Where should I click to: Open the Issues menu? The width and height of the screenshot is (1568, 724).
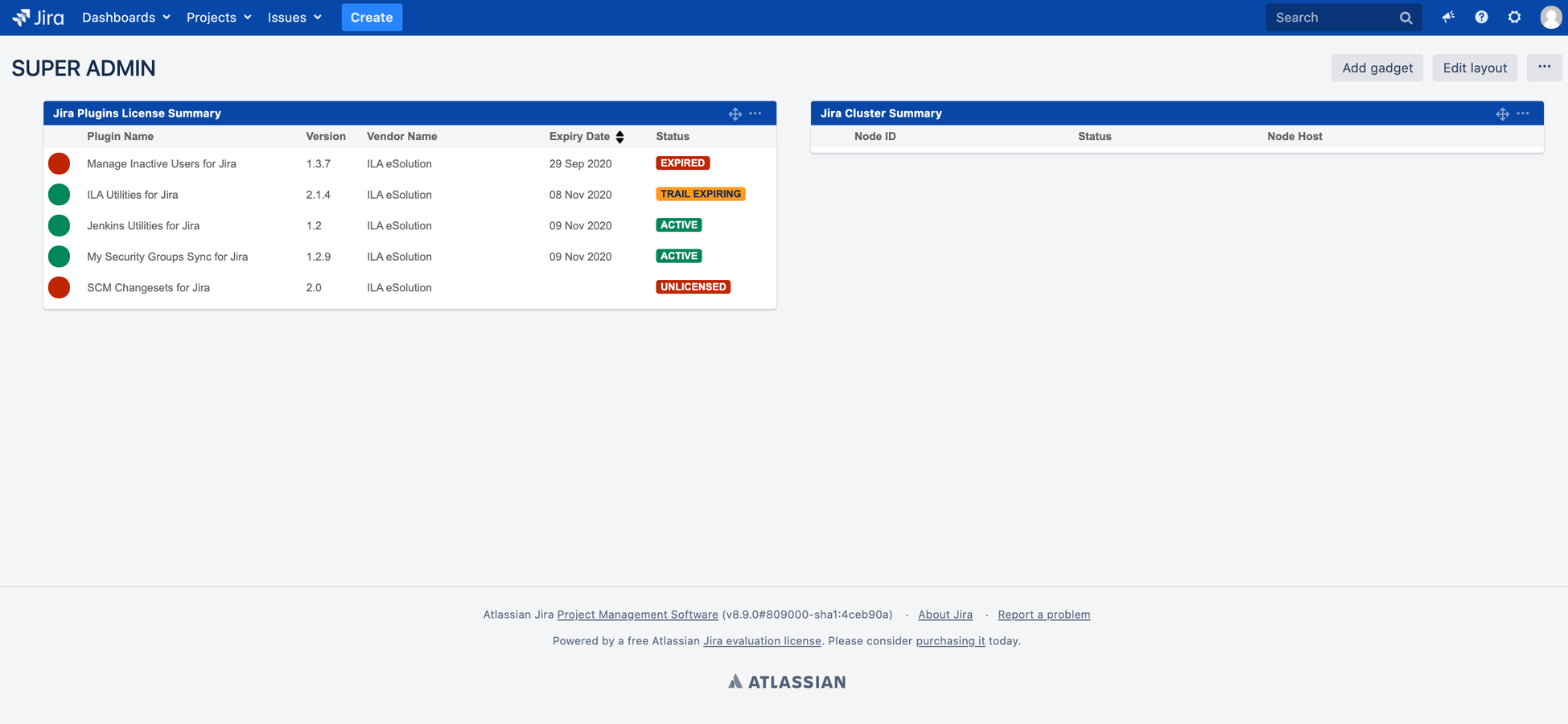[x=294, y=17]
